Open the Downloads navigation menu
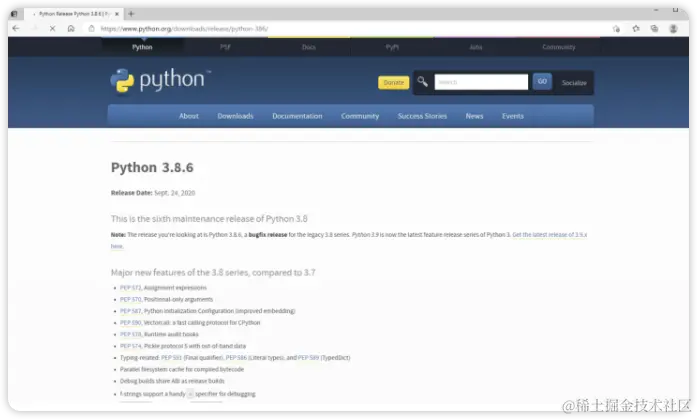 (235, 116)
